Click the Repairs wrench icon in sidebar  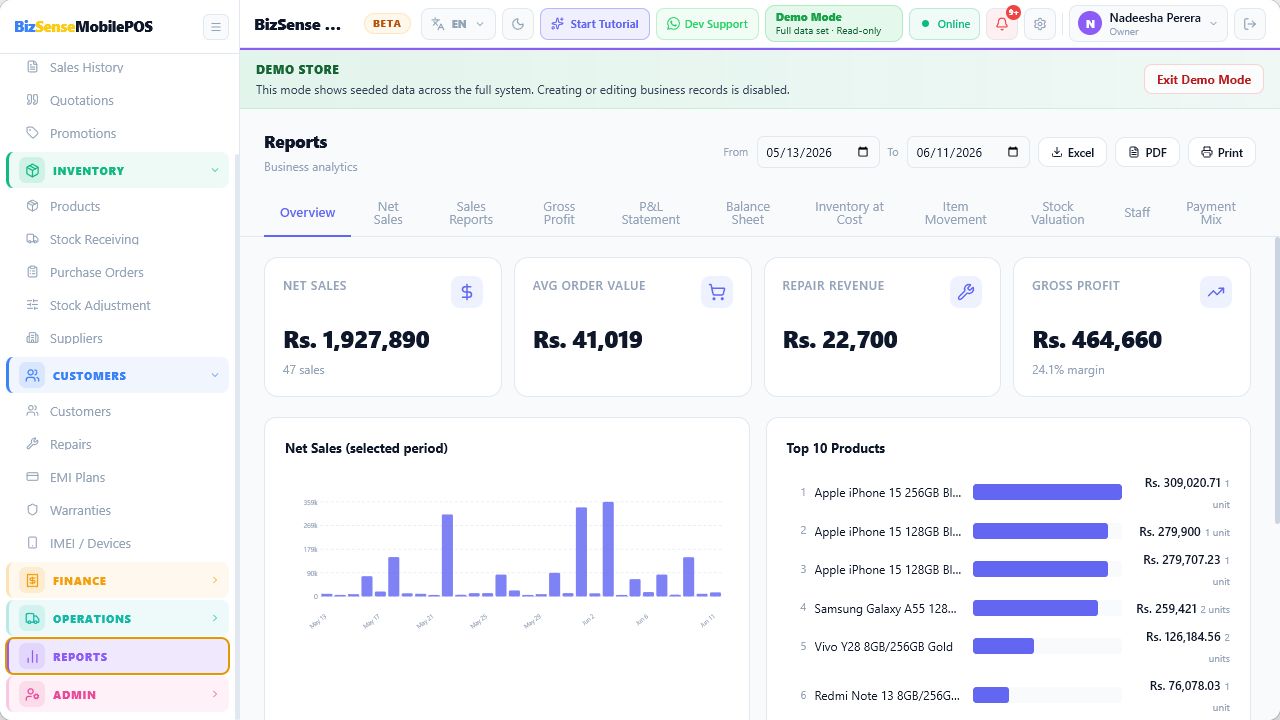32,444
